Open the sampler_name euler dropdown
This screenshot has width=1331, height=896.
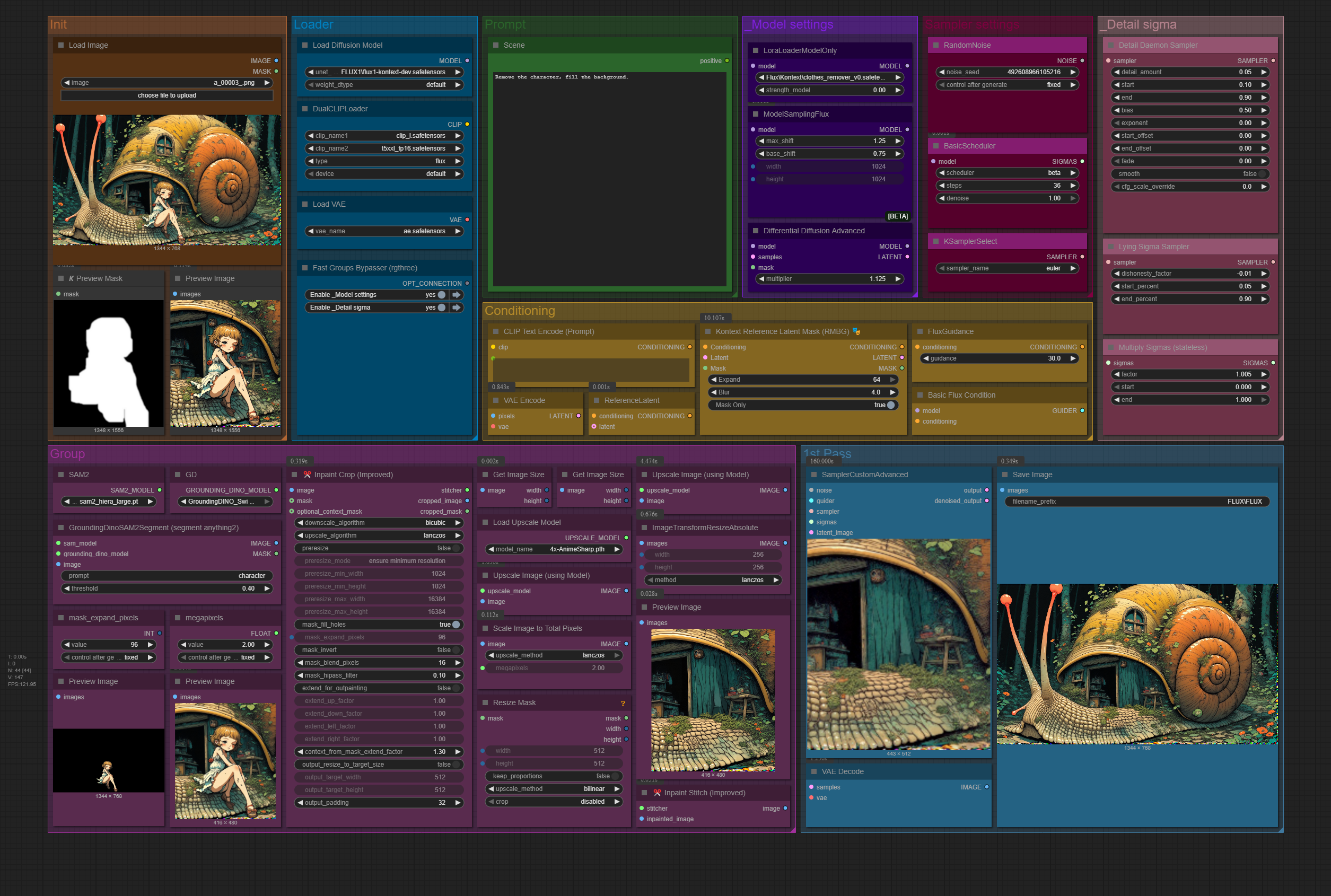pyautogui.click(x=1006, y=268)
